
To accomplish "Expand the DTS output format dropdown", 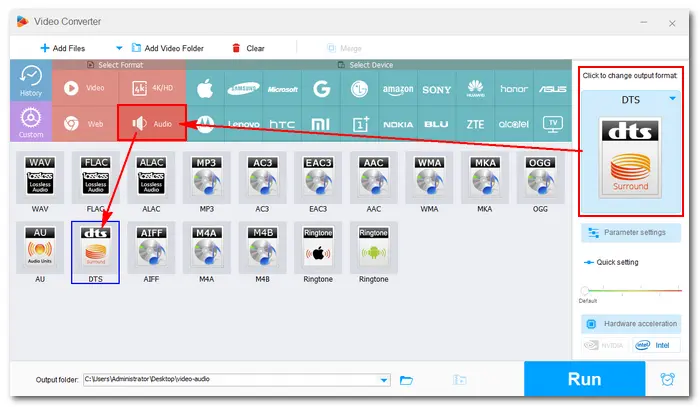I will [672, 99].
